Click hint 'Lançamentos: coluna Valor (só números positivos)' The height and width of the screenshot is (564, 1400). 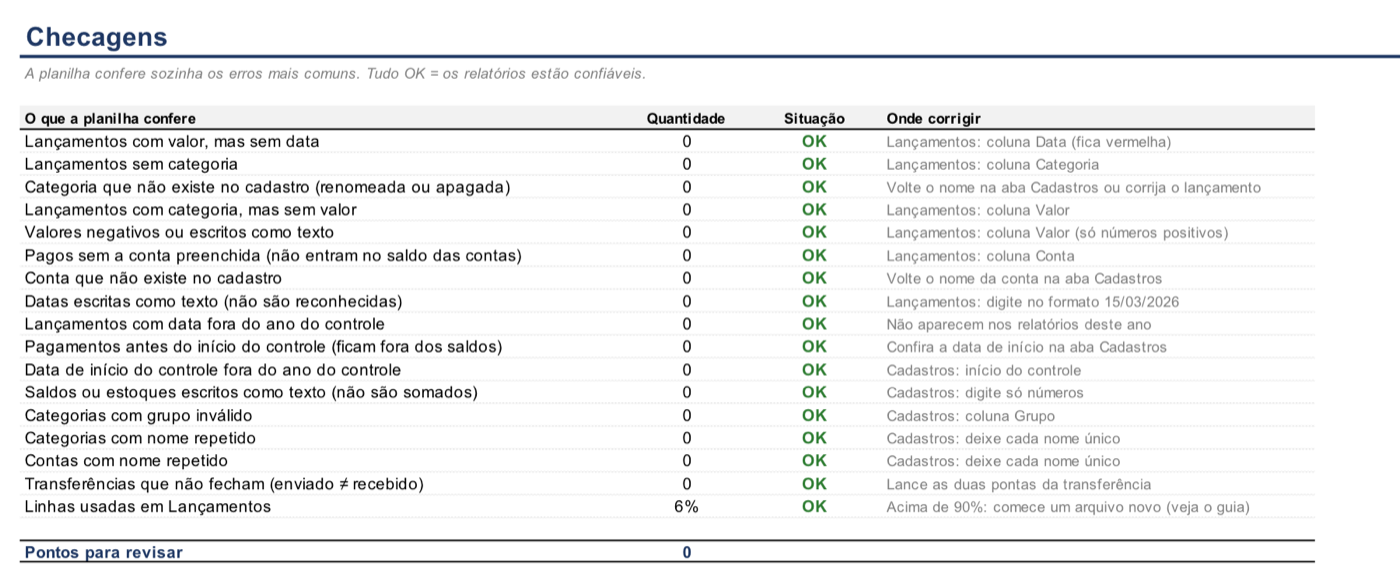click(1057, 233)
